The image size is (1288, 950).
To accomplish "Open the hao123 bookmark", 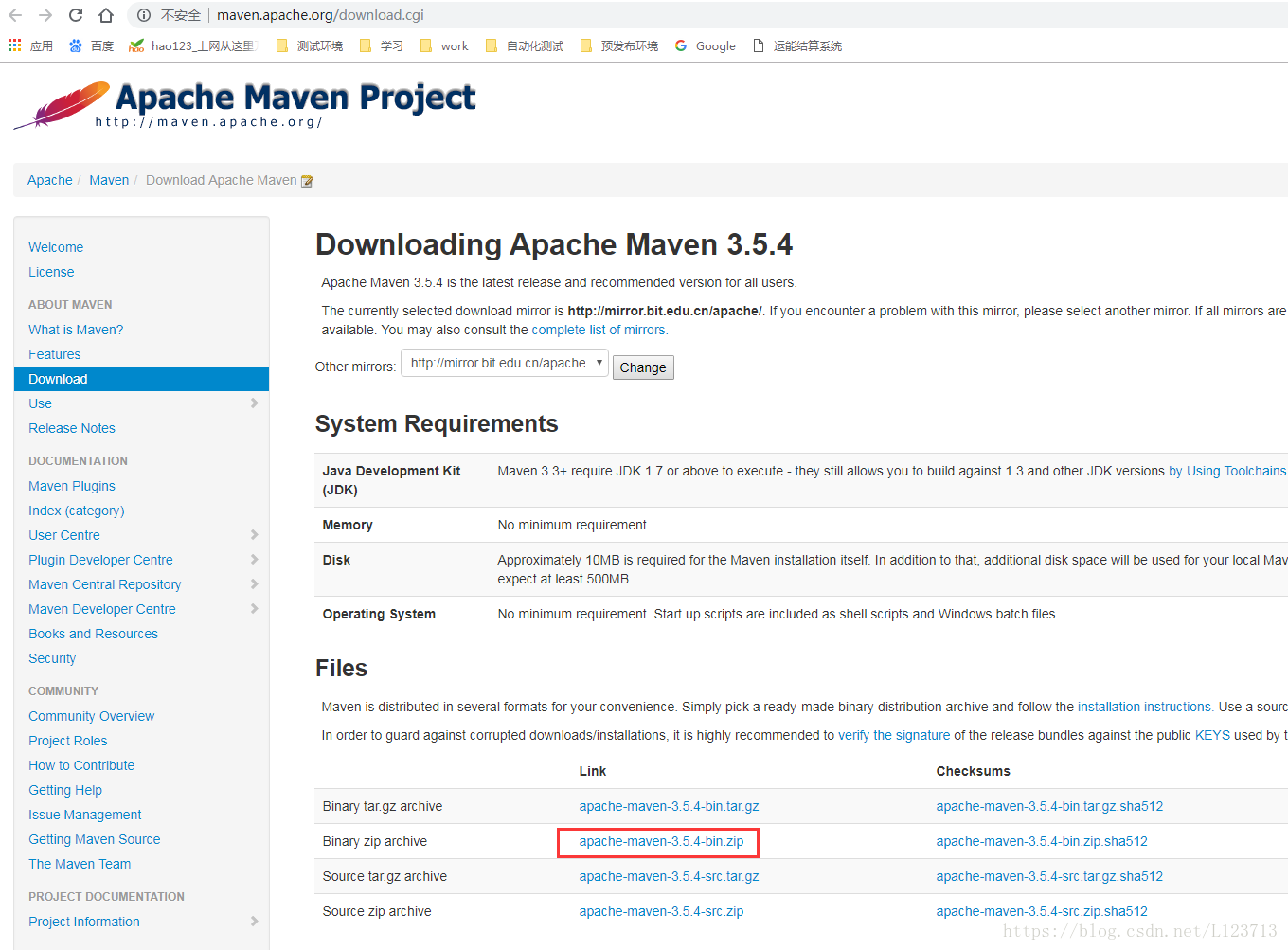I will [193, 45].
